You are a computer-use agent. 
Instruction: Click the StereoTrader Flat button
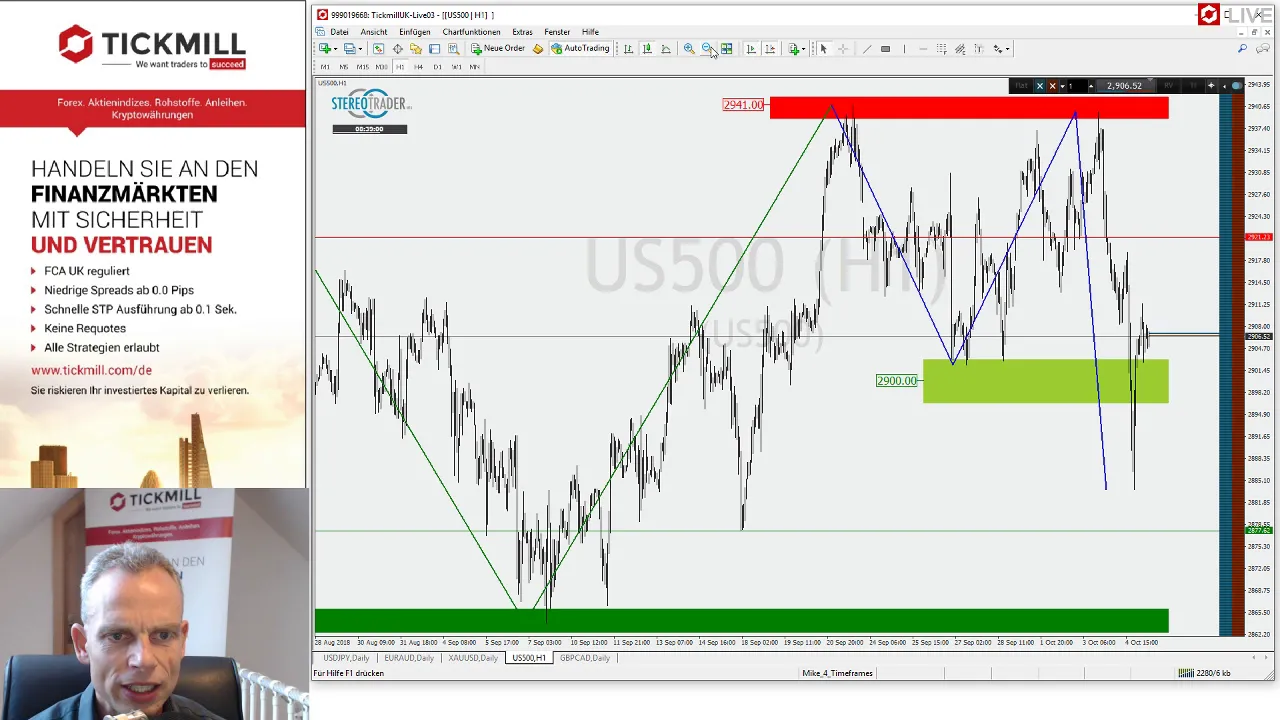point(1021,85)
